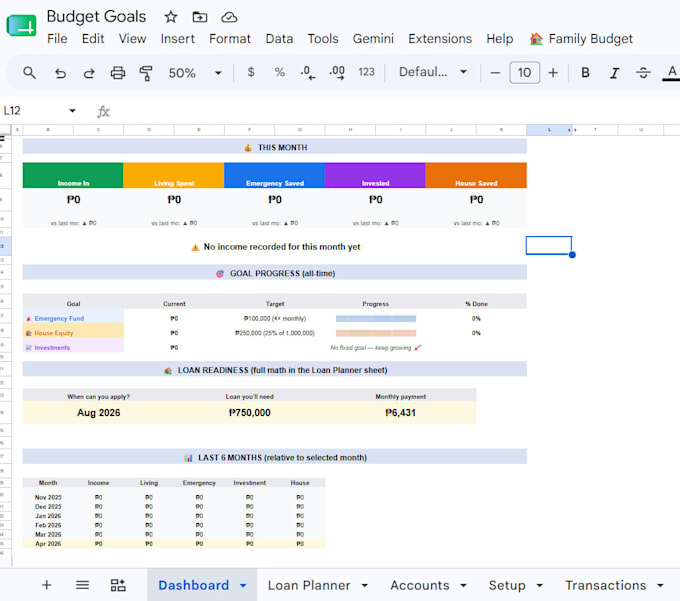Select the green Income In card

pyautogui.click(x=73, y=176)
